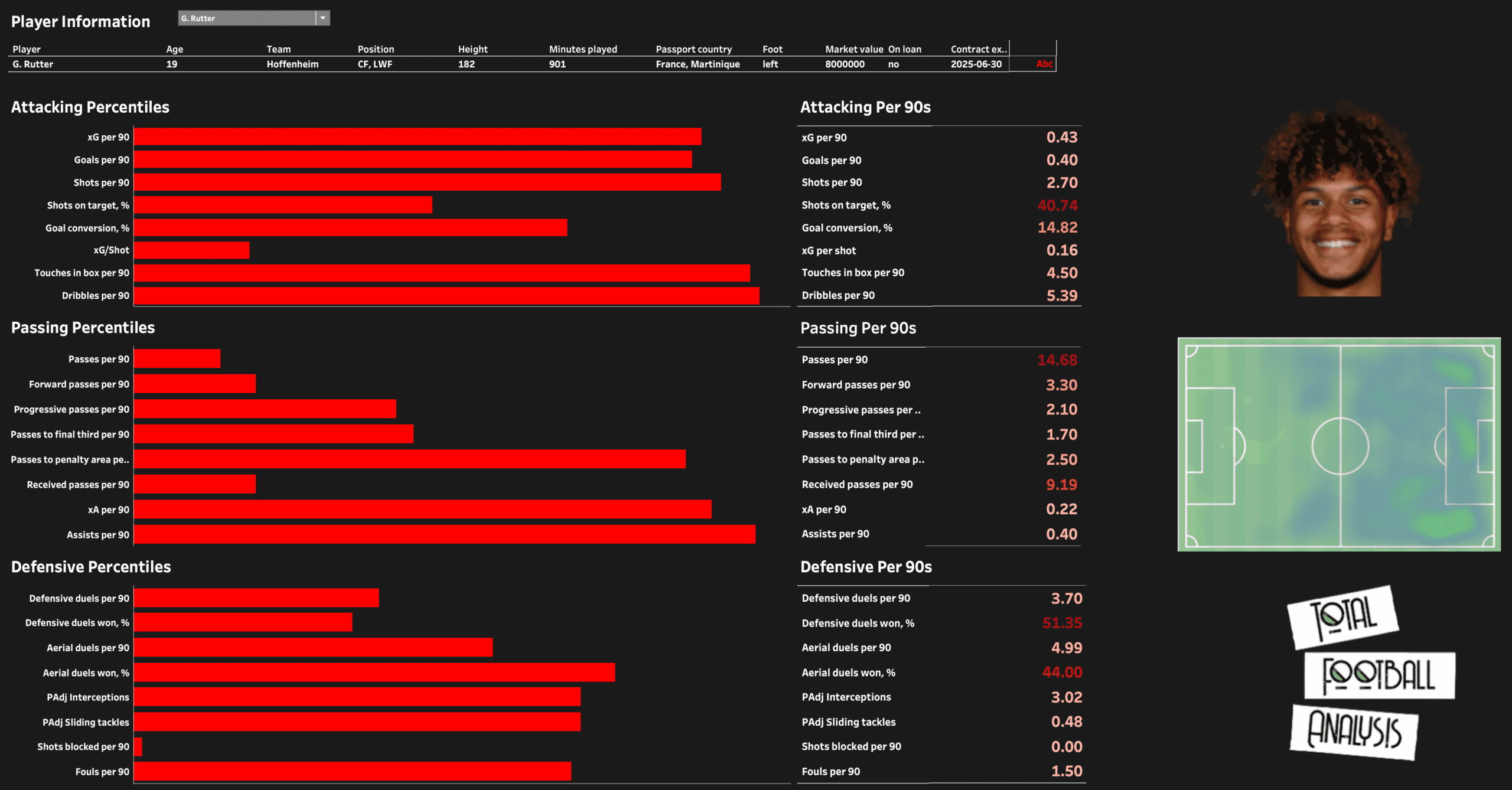Open the G. Rutter player dropdown arrow

[322, 18]
